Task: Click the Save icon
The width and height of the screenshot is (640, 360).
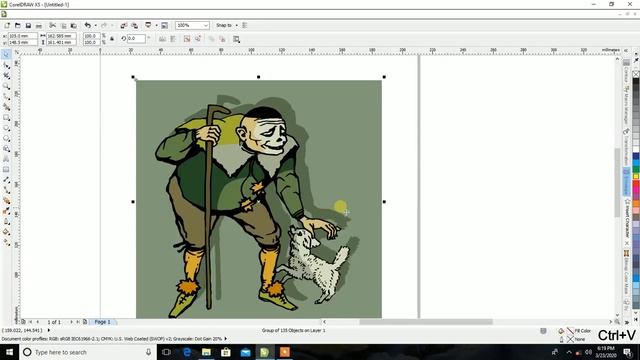Action: [28, 25]
